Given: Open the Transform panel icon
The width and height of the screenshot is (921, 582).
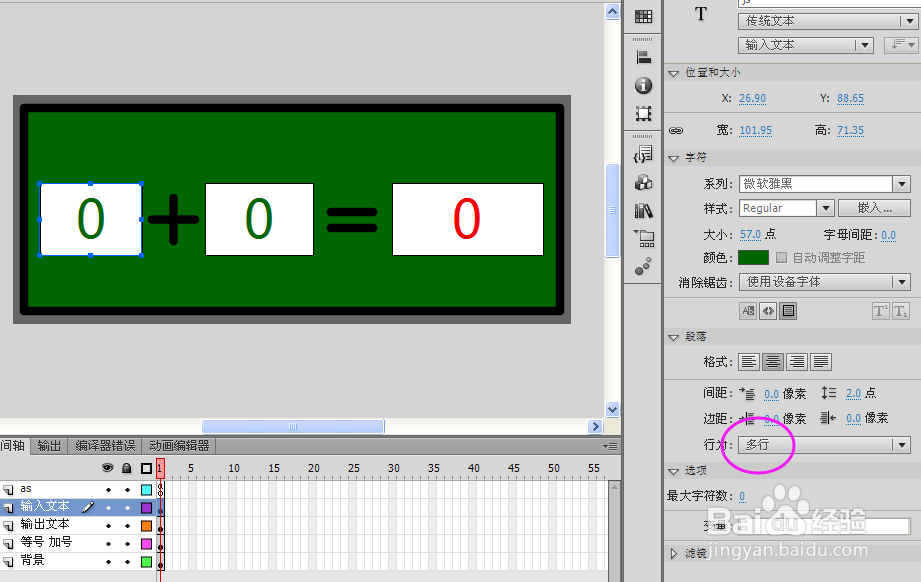Looking at the screenshot, I should tap(643, 113).
